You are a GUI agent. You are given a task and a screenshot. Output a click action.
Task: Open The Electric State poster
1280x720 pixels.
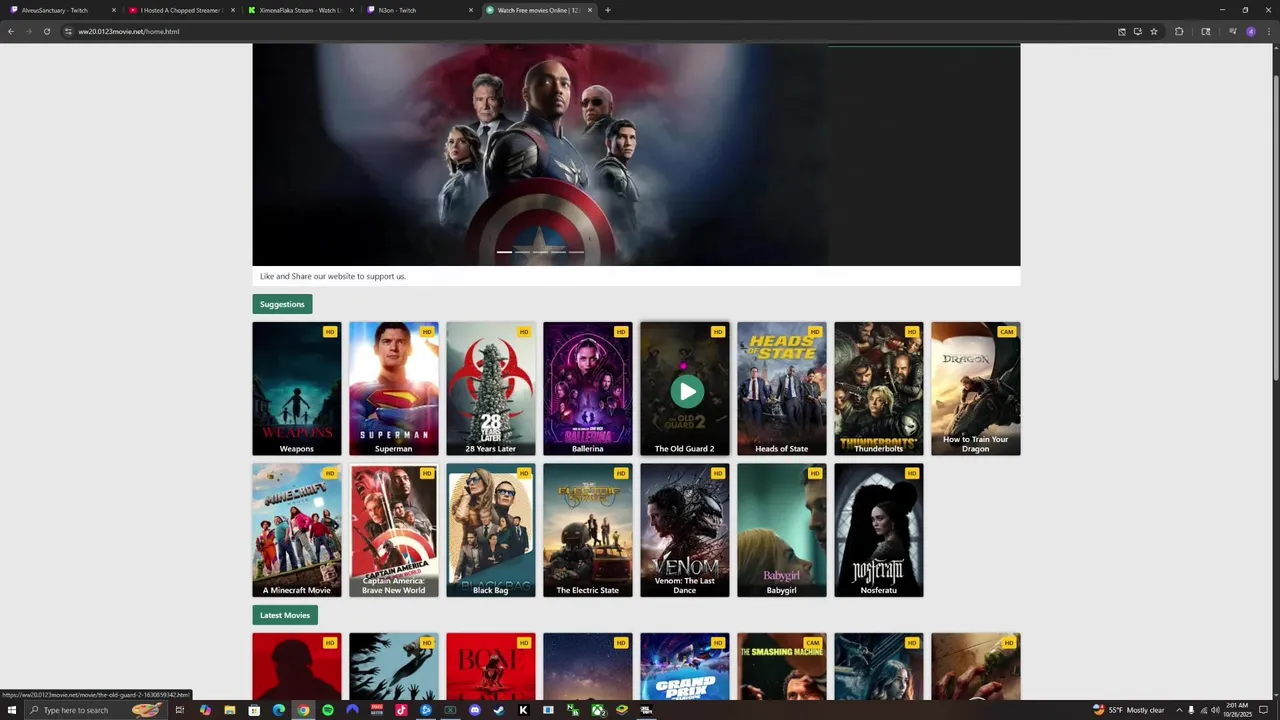[588, 530]
